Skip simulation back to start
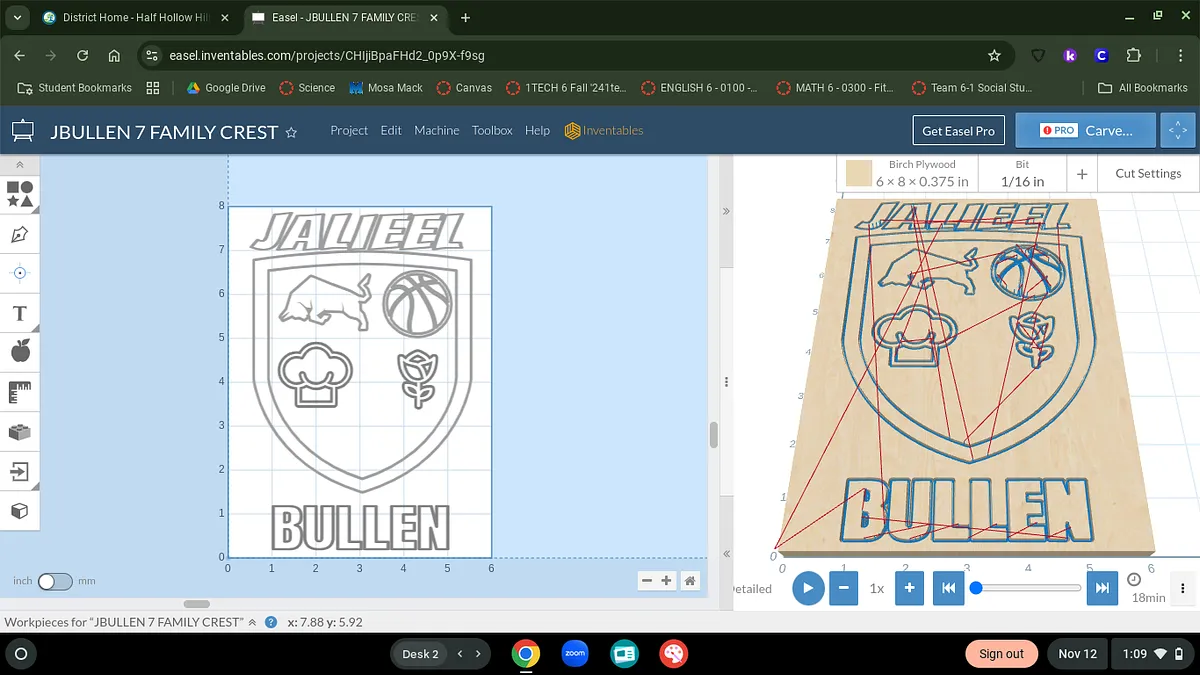The image size is (1200, 675). [x=948, y=588]
